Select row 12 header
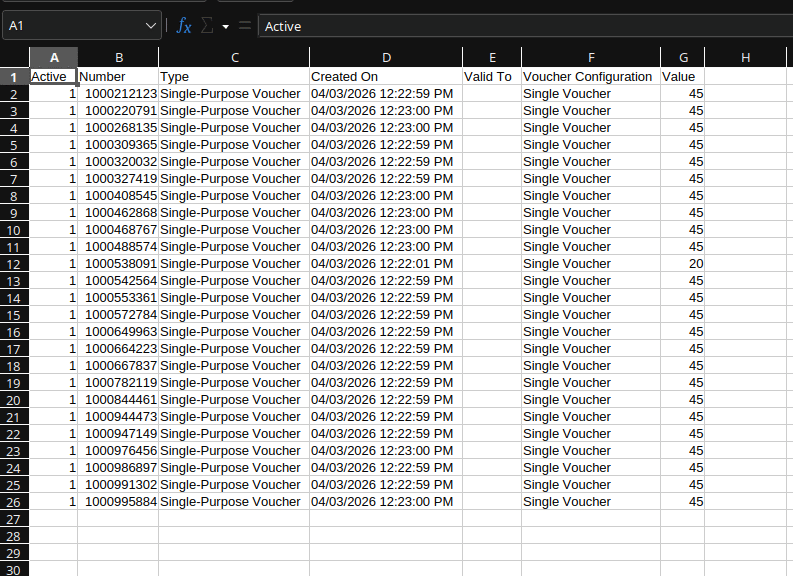Screen dimensions: 793x576 [x=14, y=264]
